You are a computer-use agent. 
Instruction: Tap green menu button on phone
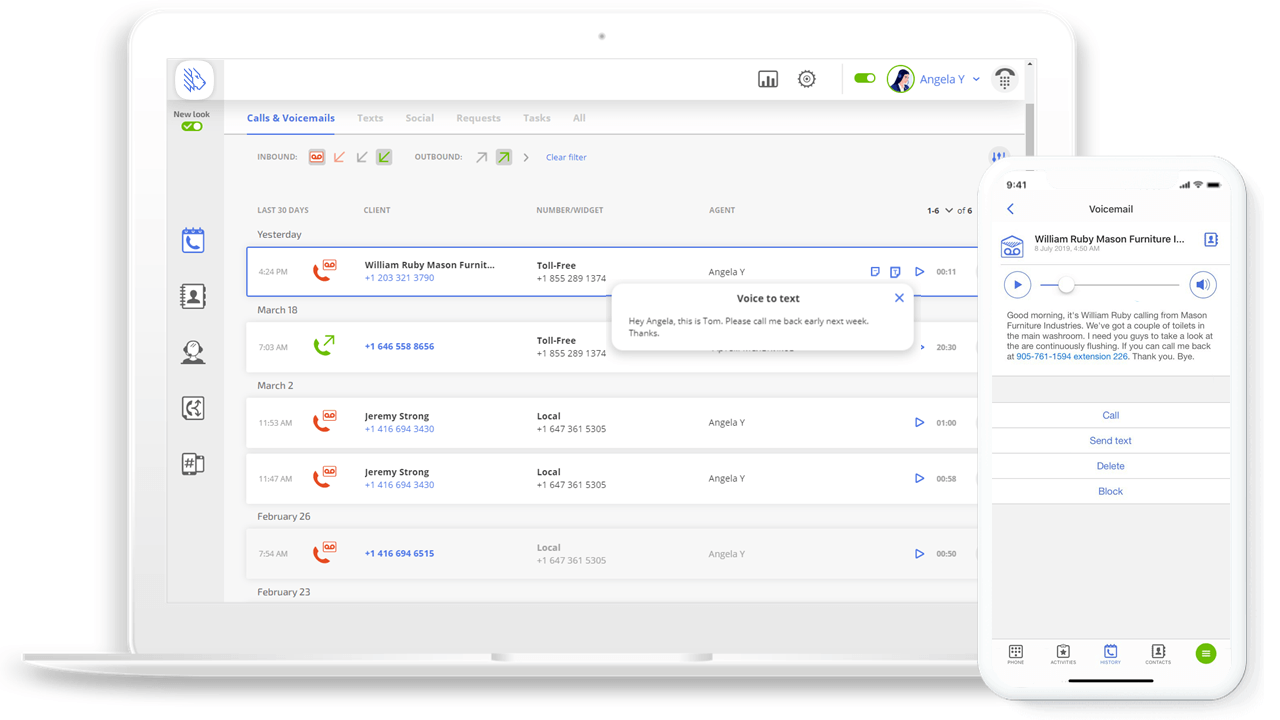tap(1206, 654)
